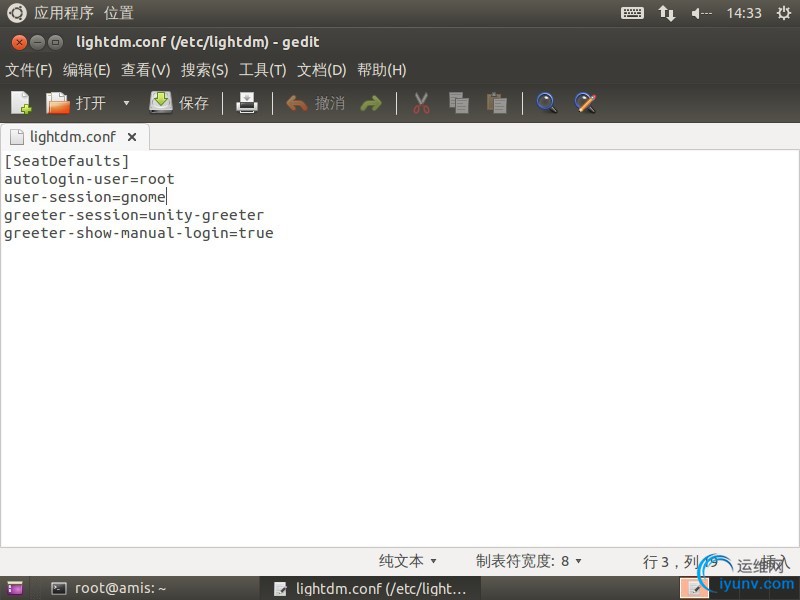Save the file with 保存 button

pos(179,103)
